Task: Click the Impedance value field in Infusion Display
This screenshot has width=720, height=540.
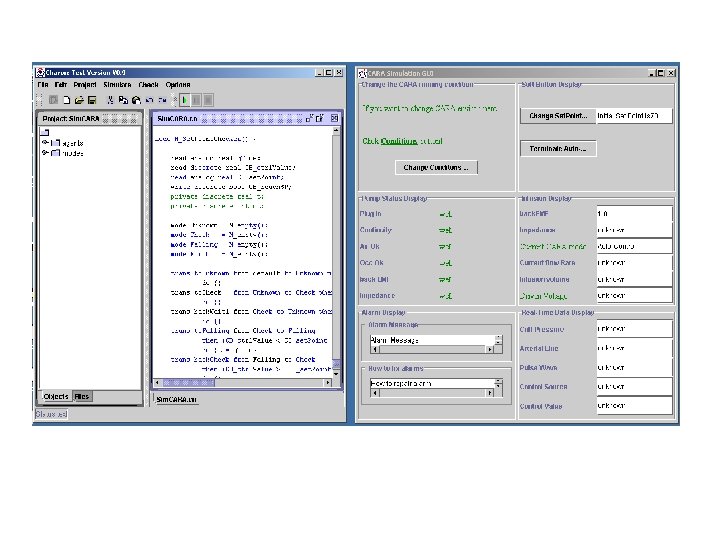Action: [x=634, y=230]
